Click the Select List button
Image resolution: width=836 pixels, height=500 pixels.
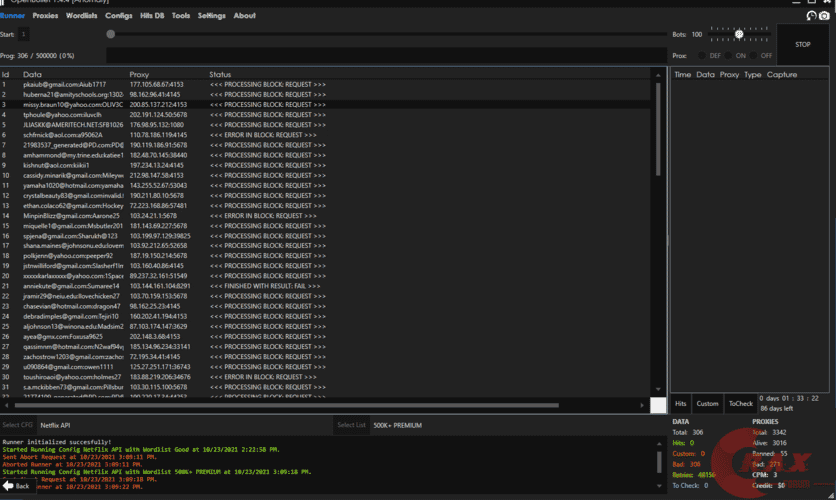(351, 425)
